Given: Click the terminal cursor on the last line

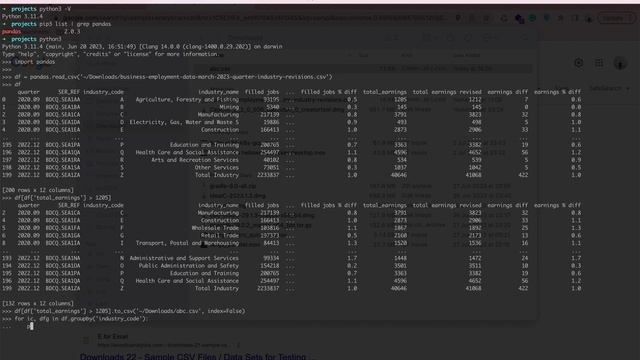Looking at the screenshot, I should (x=31, y=326).
